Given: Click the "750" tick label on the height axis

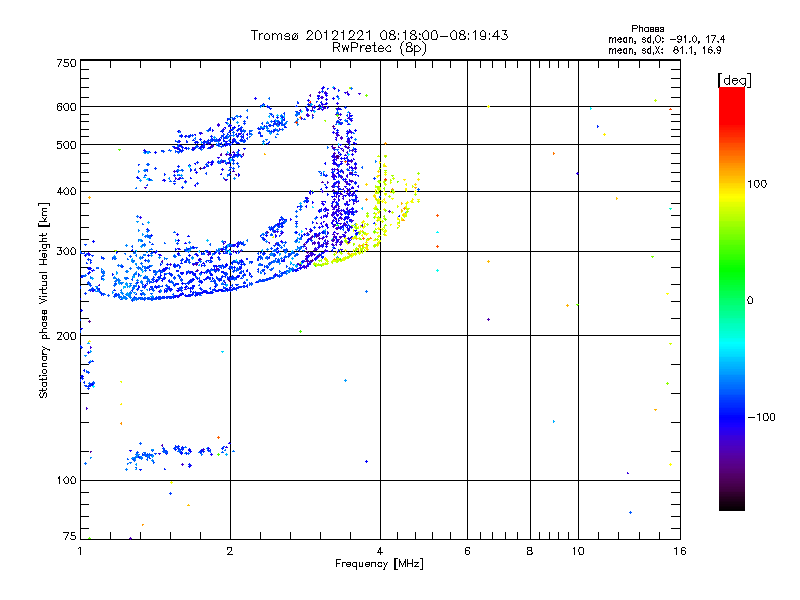Looking at the screenshot, I should click(66, 63).
